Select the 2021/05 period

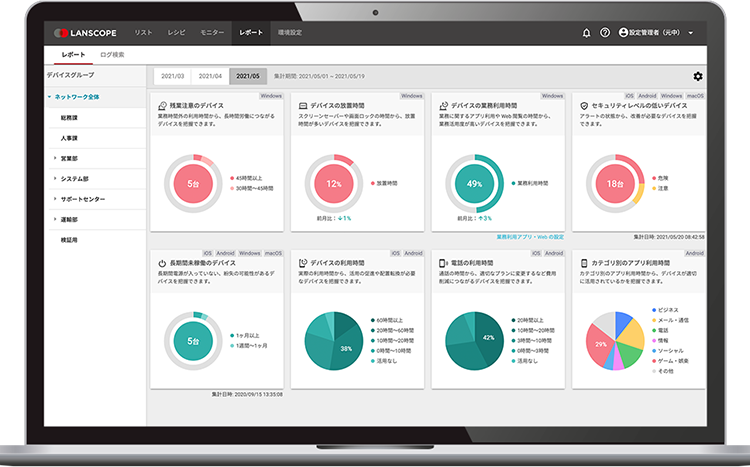(x=248, y=76)
